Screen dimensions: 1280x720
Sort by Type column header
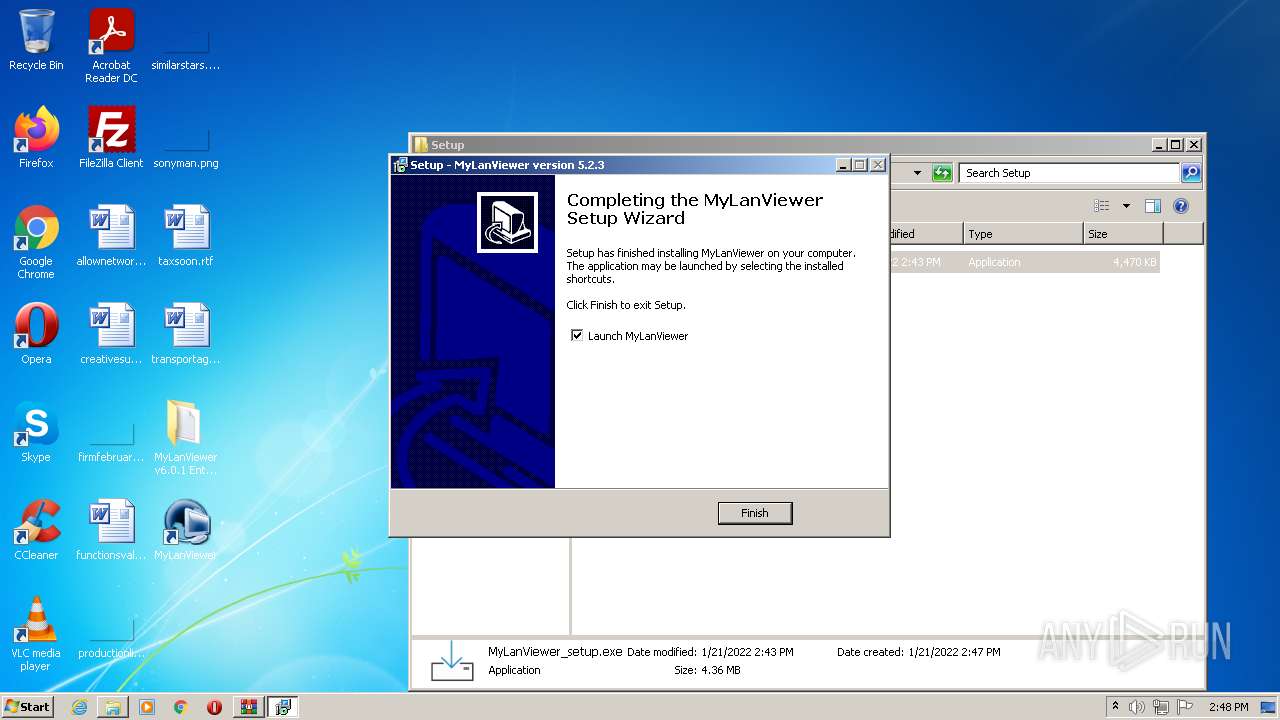1023,234
